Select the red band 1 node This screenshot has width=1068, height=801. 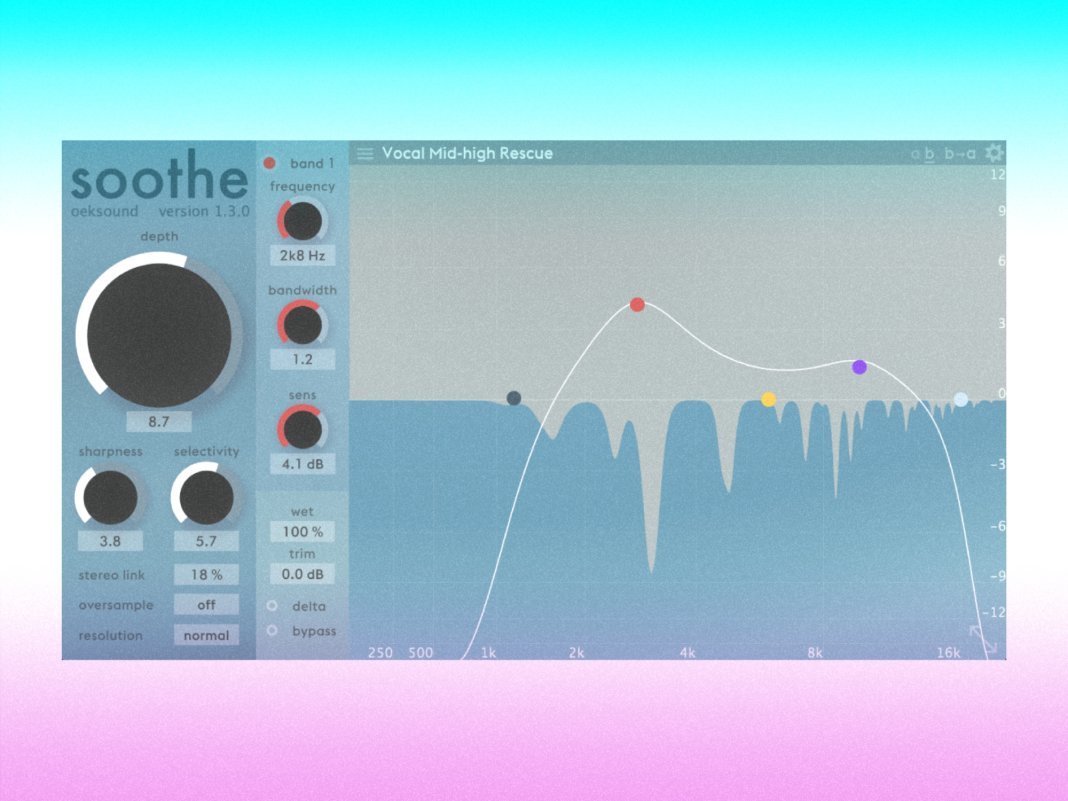[637, 305]
